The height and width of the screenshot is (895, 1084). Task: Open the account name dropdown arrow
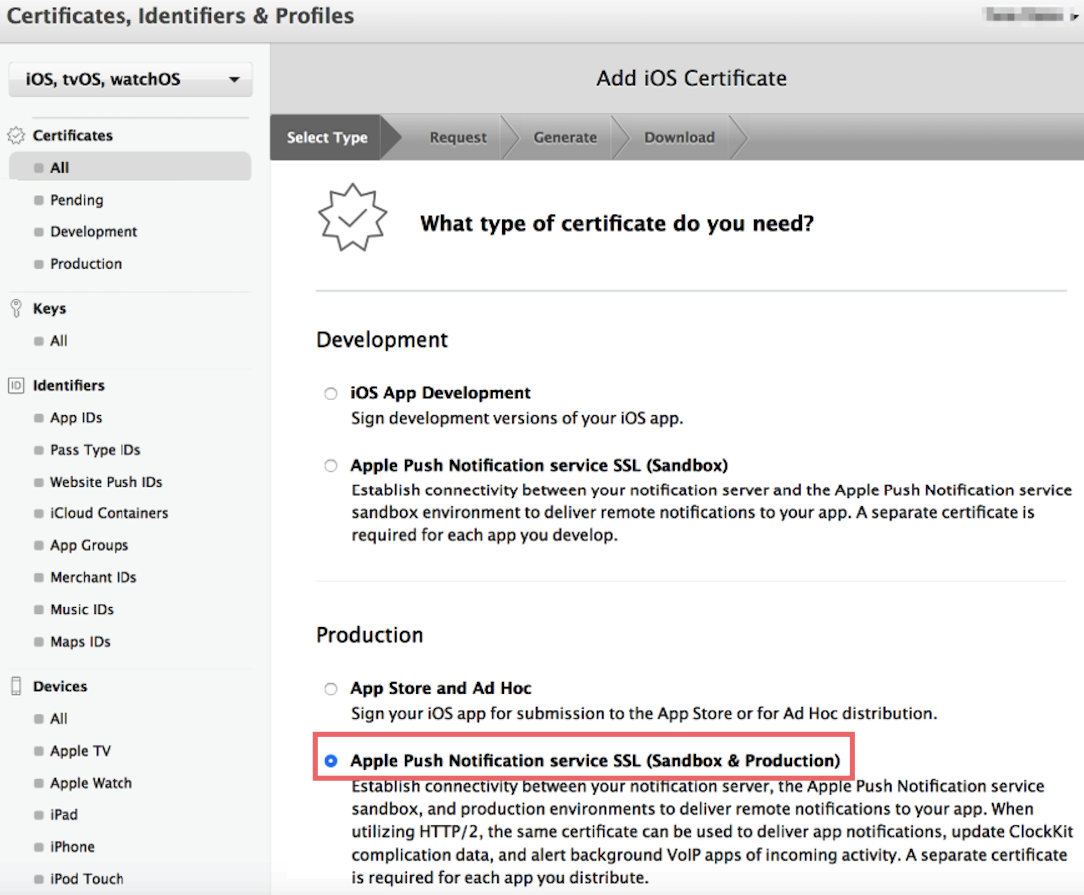coord(1074,16)
